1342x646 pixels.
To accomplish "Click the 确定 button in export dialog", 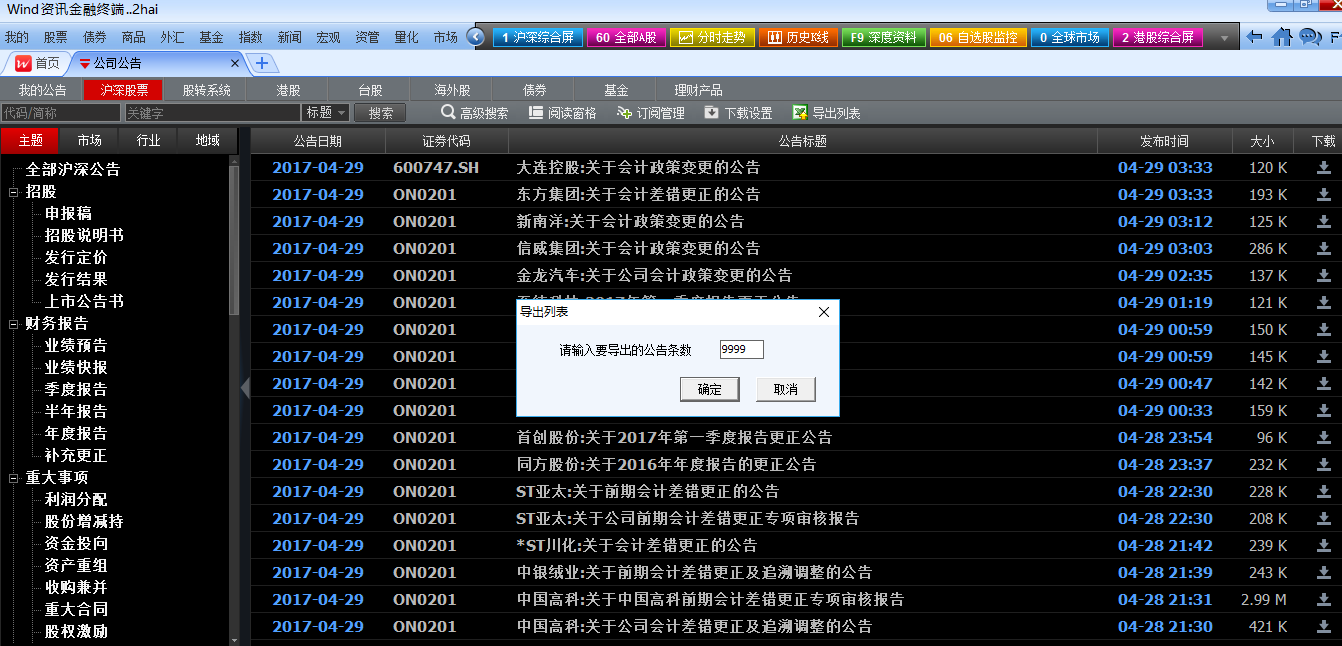I will (709, 389).
